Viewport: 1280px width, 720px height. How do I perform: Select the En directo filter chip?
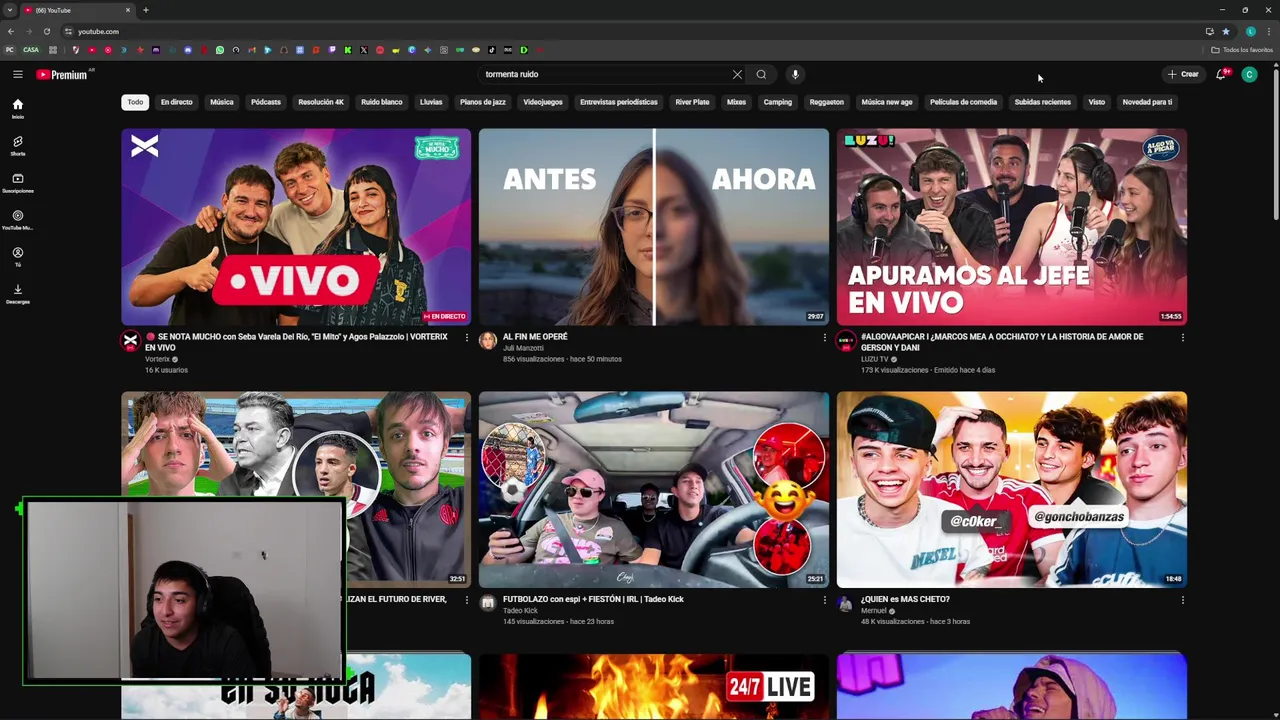pyautogui.click(x=176, y=102)
